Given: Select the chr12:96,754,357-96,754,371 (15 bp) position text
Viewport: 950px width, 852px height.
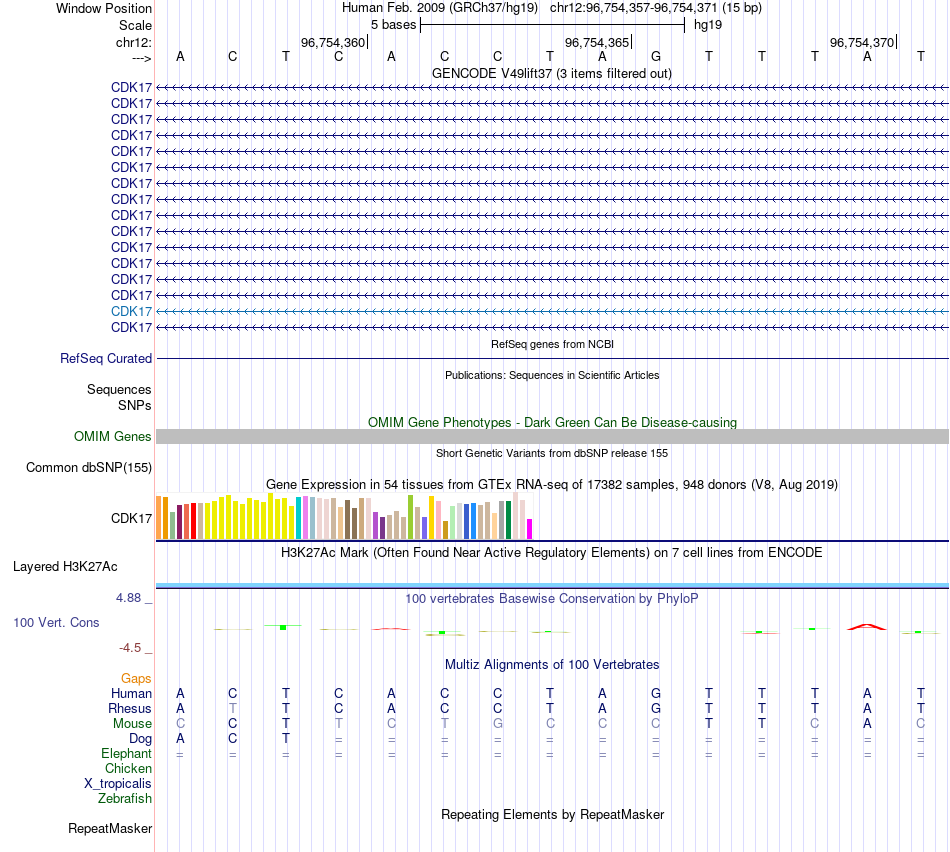Looking at the screenshot, I should (656, 8).
